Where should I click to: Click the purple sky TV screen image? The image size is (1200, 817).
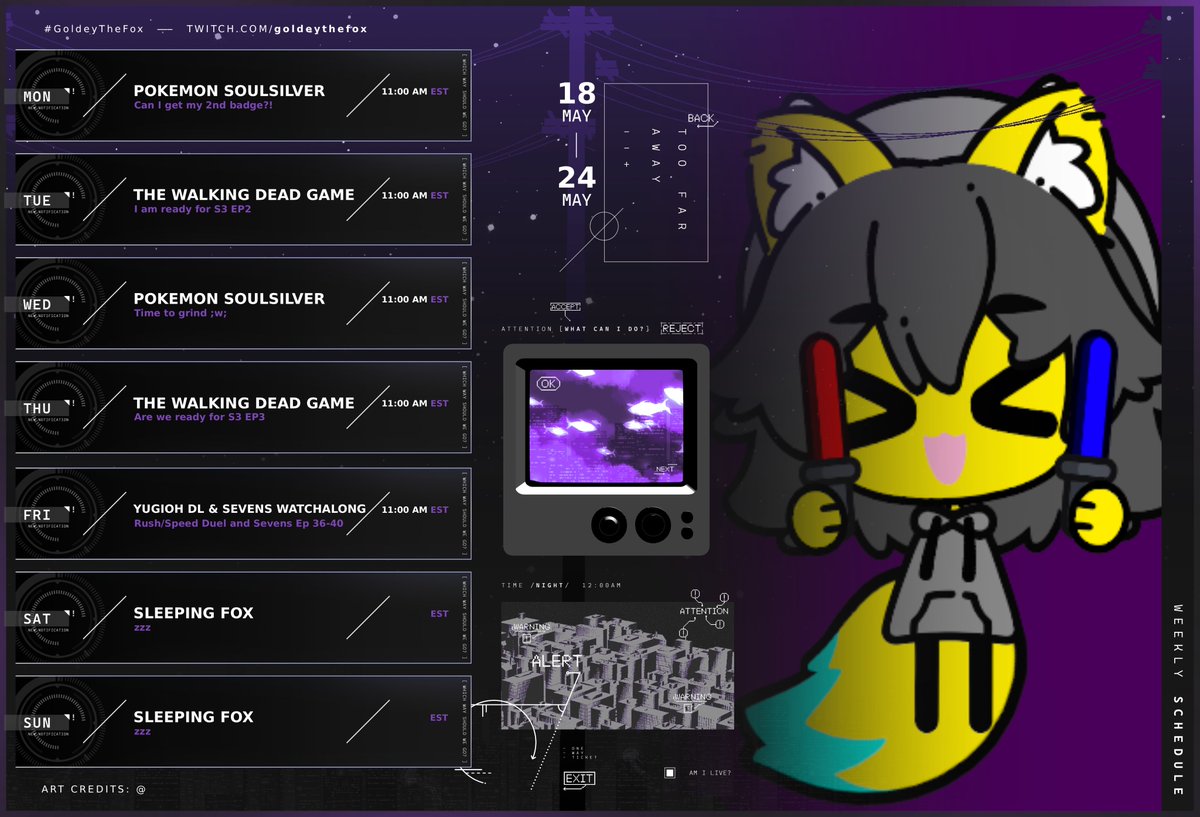click(606, 427)
